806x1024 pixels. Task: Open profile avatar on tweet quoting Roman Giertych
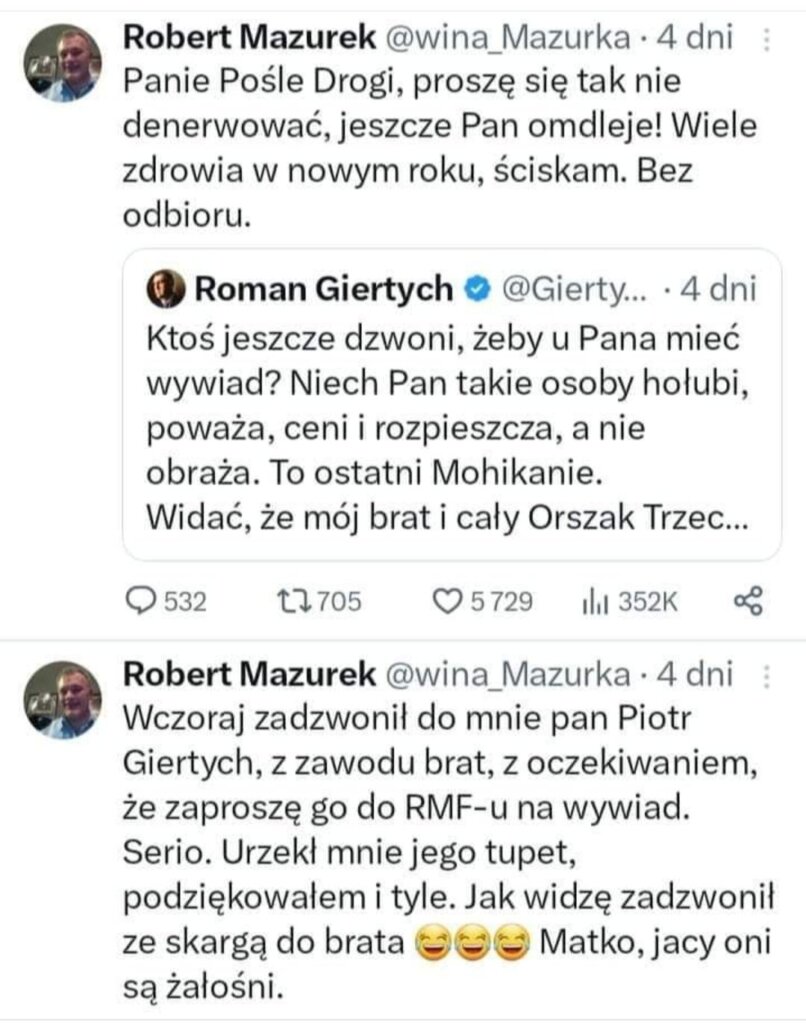pos(61,63)
